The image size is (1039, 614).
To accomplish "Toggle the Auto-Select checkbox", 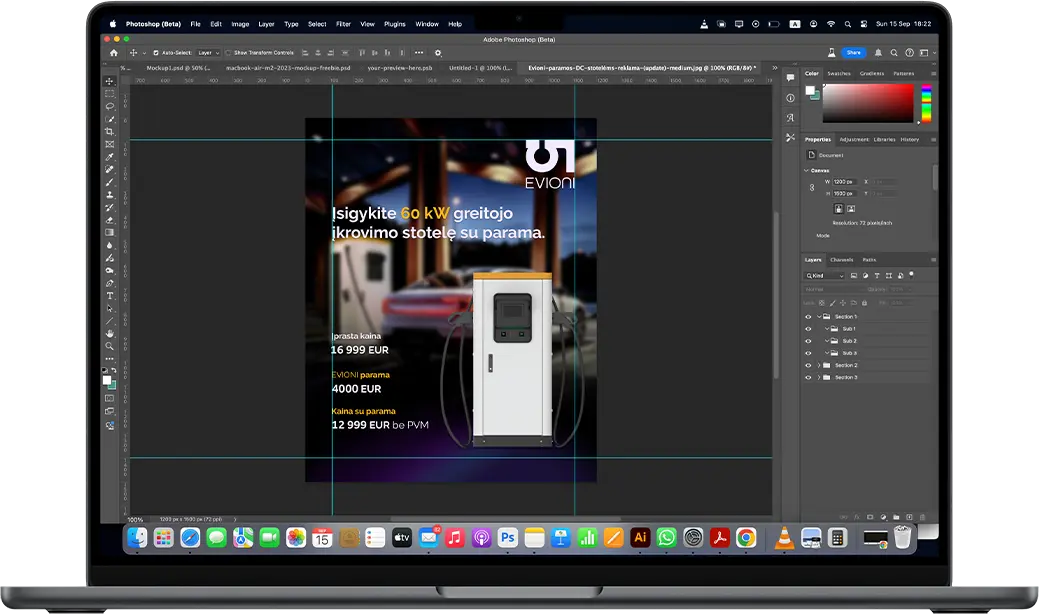I will (x=156, y=53).
